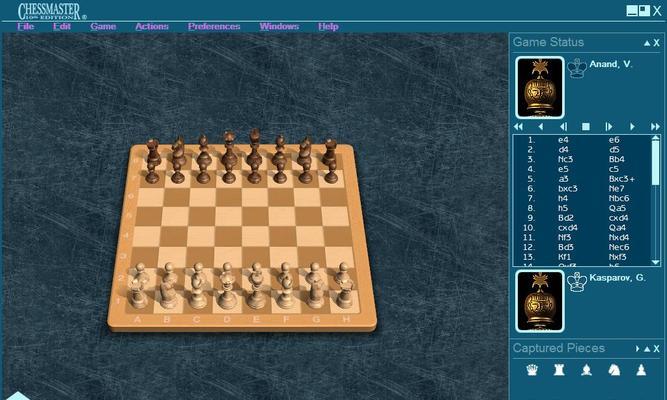Image resolution: width=667 pixels, height=400 pixels.
Task: Collapse the Game Status panel
Action: tap(647, 43)
